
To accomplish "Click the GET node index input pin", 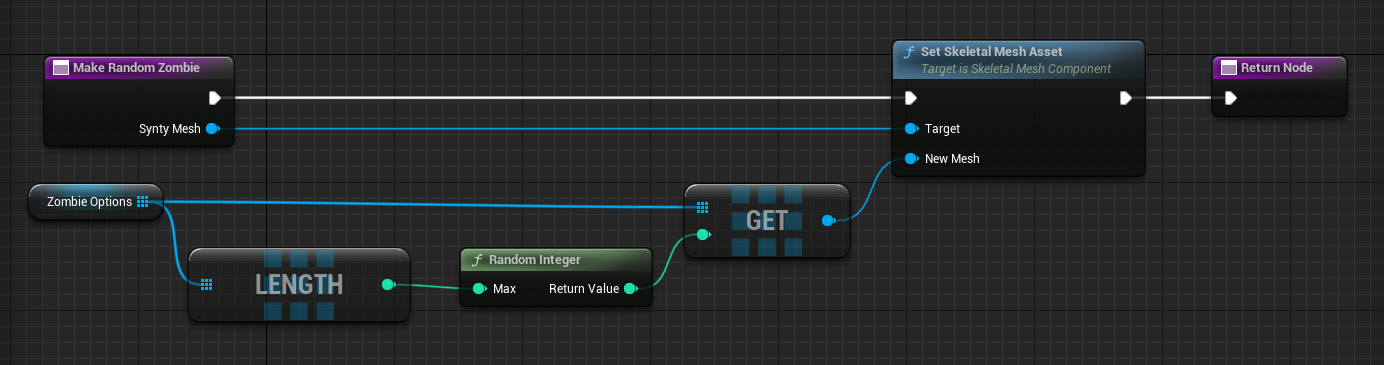I will [703, 235].
